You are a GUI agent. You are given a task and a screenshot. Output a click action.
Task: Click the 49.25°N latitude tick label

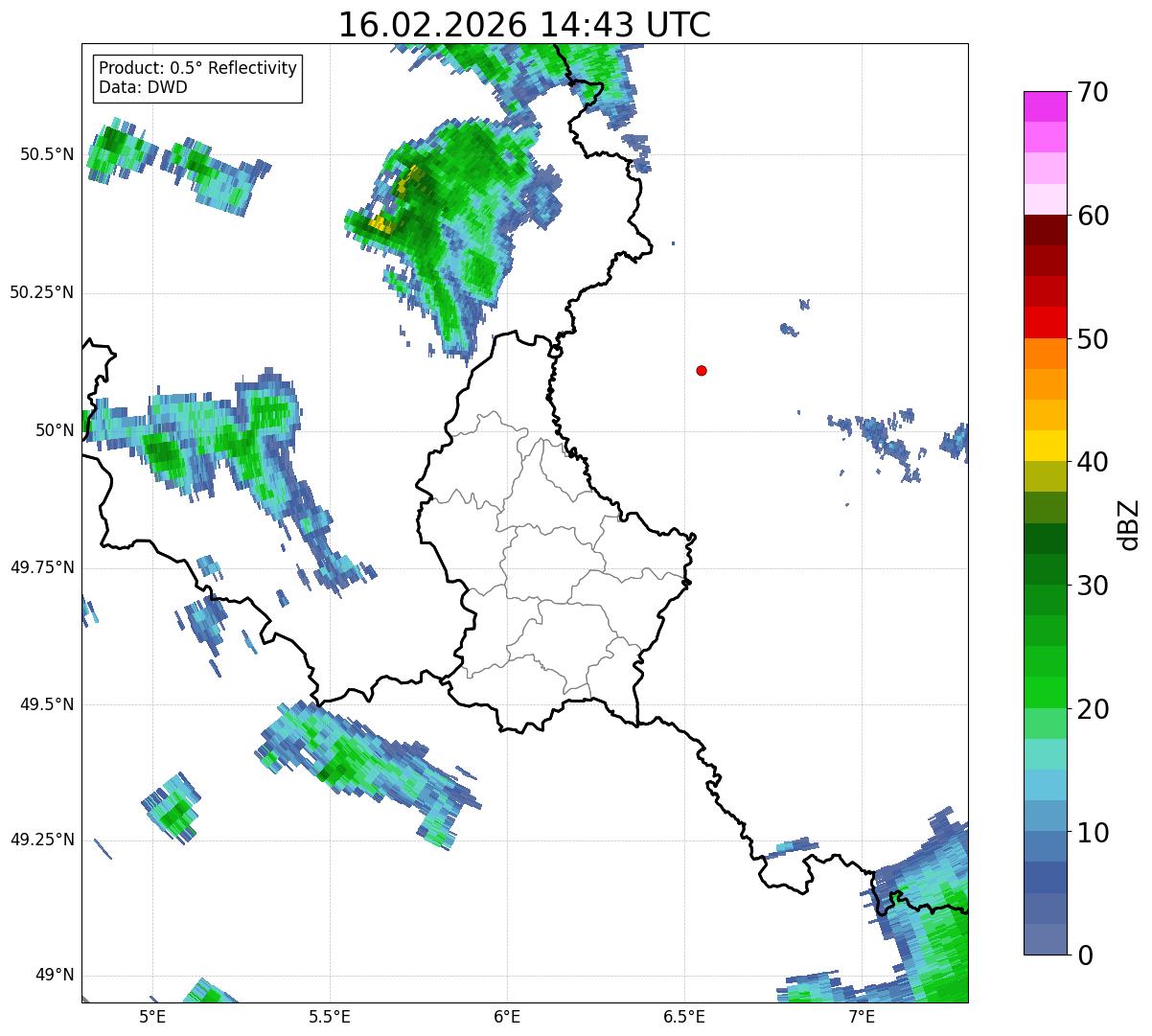coord(42,840)
